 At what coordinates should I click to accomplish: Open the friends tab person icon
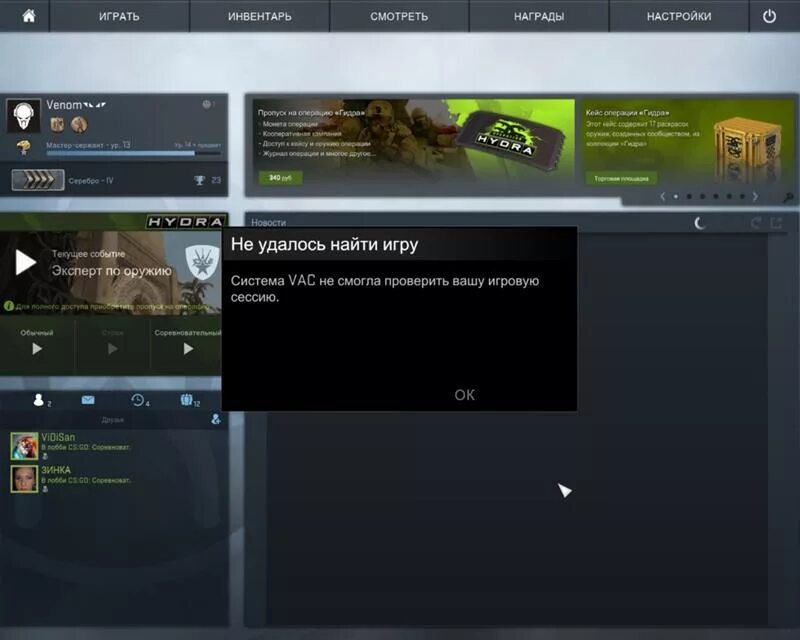click(x=39, y=400)
